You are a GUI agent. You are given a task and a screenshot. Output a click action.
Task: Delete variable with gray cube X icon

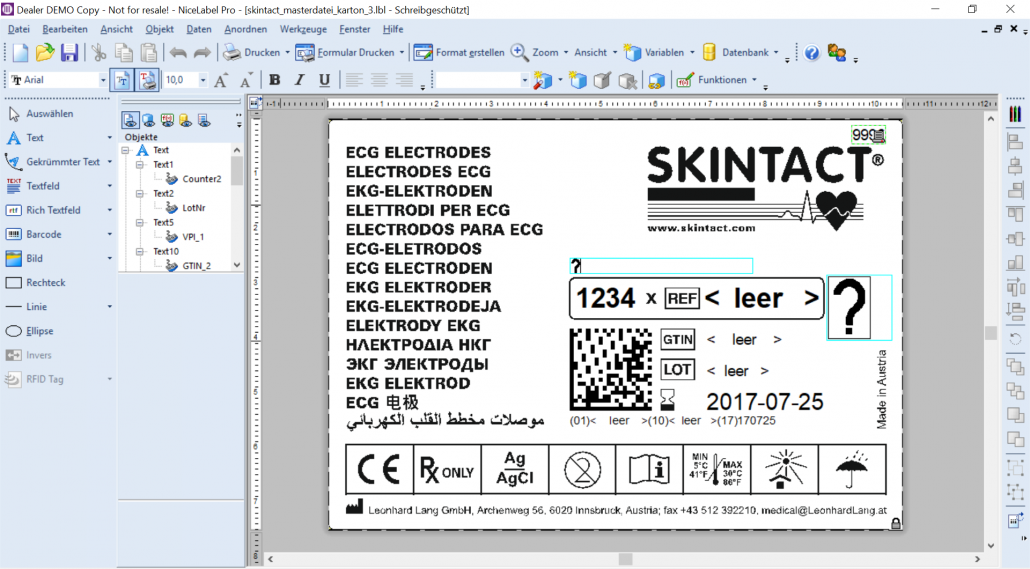[x=627, y=80]
